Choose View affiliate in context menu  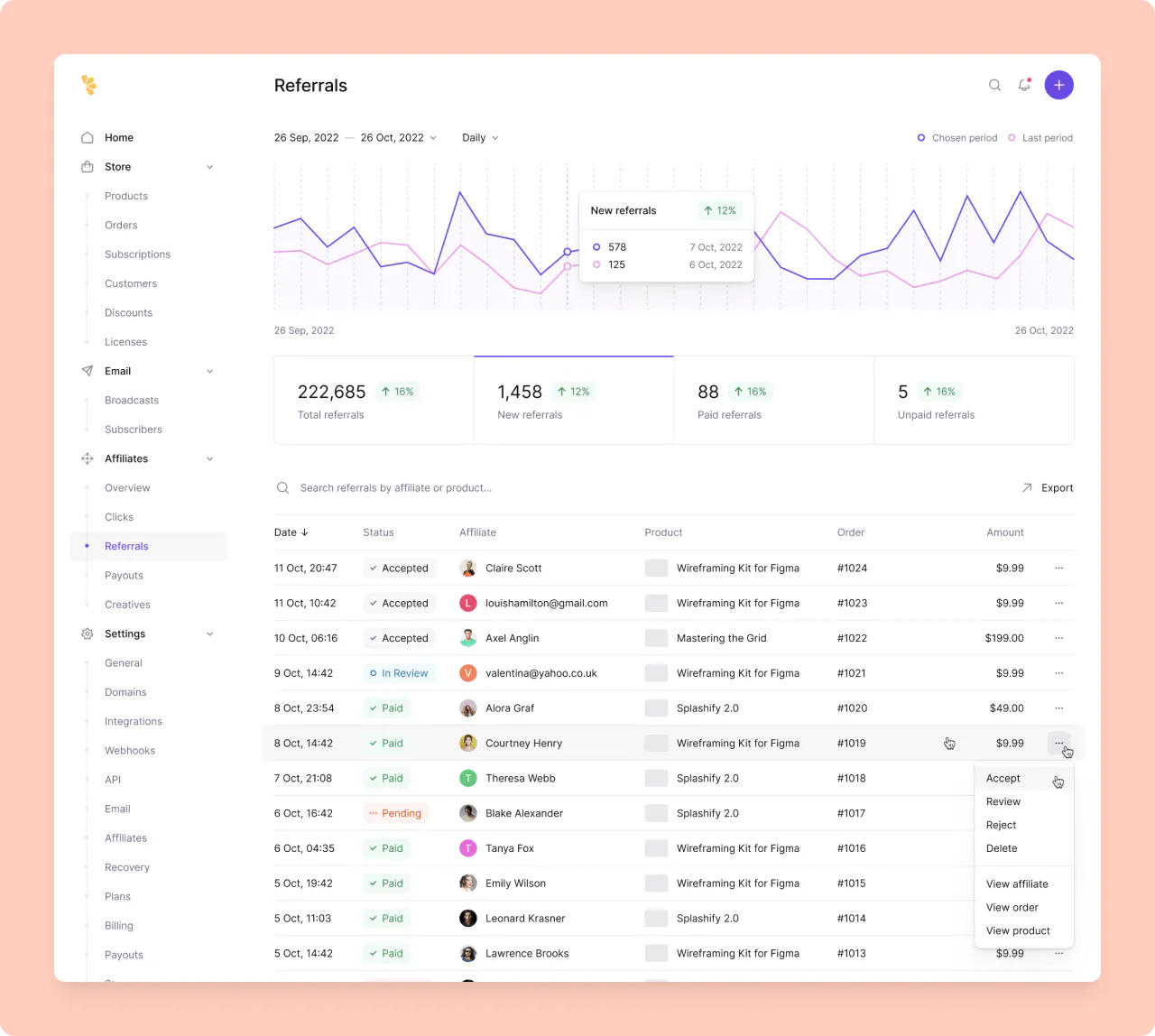[1017, 884]
